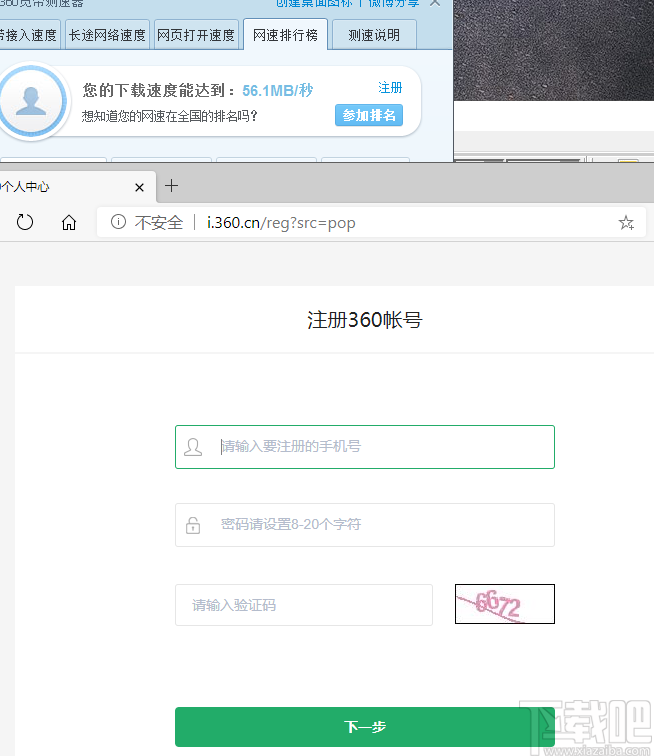Screen dimensions: 654x756
Task: Open 测速说明 tab in speed tester
Action: pyautogui.click(x=374, y=35)
